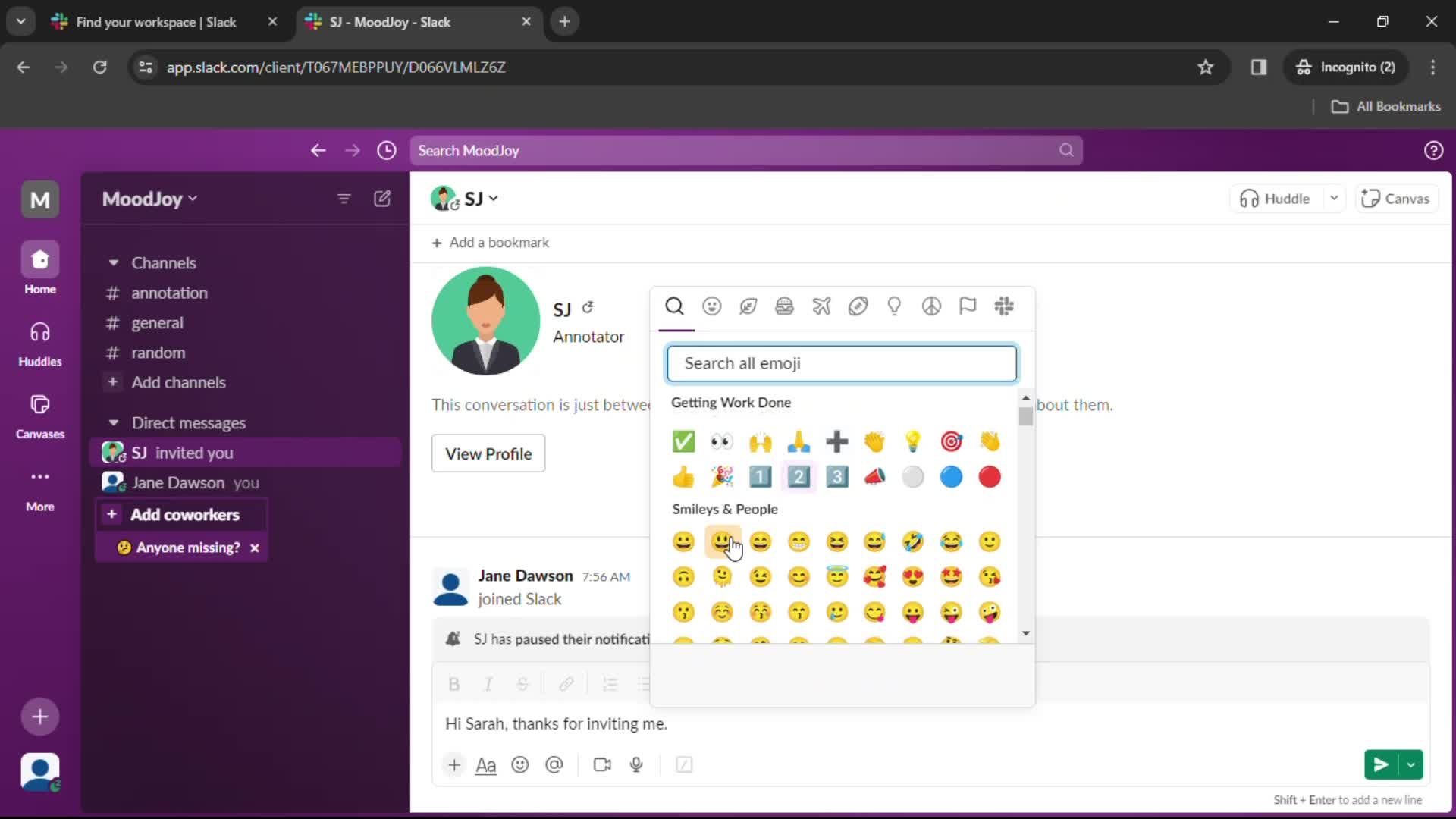Open Huddle options dropdown arrow
This screenshot has height=819, width=1456.
pyautogui.click(x=1334, y=199)
